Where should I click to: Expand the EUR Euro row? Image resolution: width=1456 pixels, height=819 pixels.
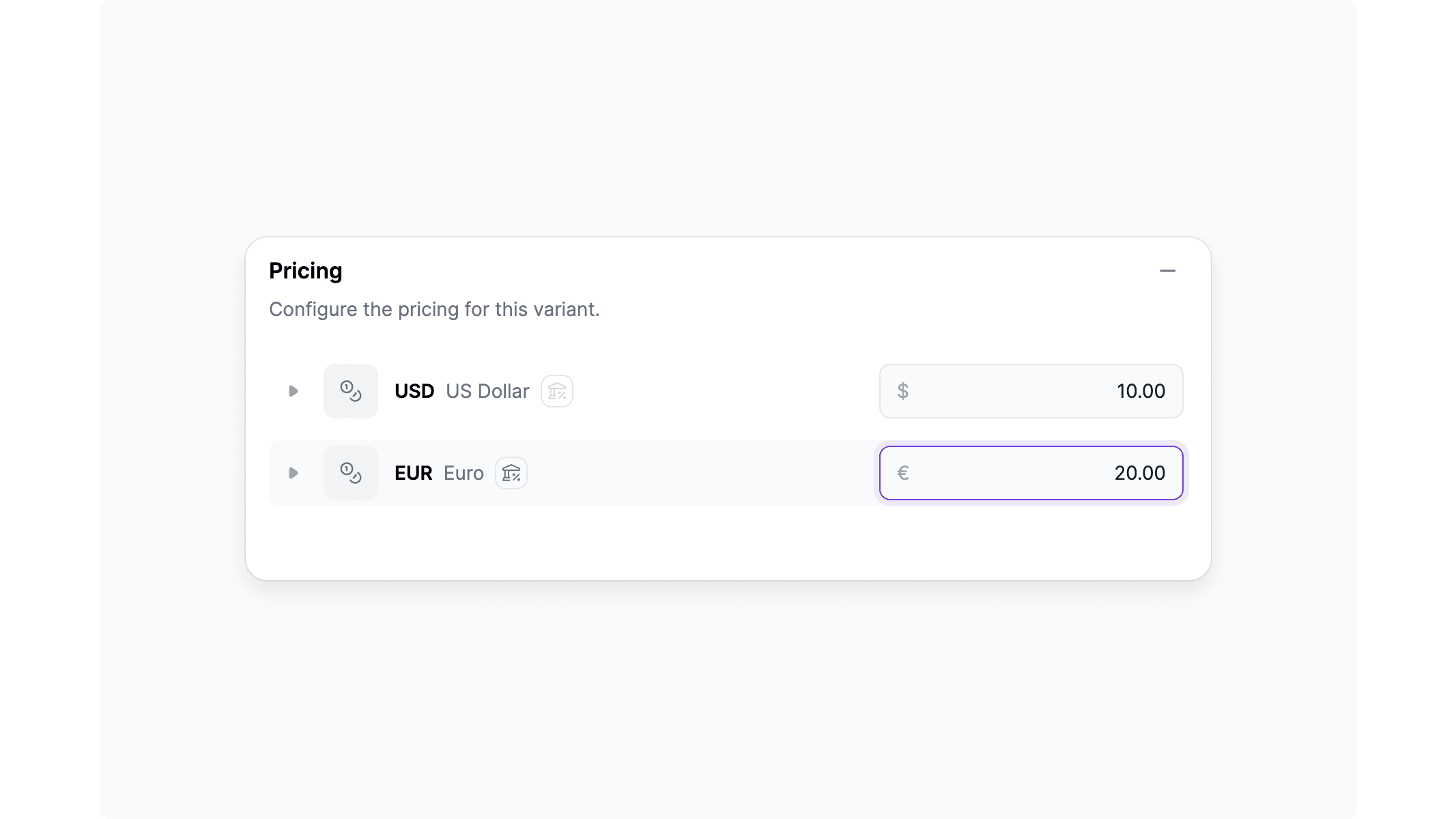(294, 472)
